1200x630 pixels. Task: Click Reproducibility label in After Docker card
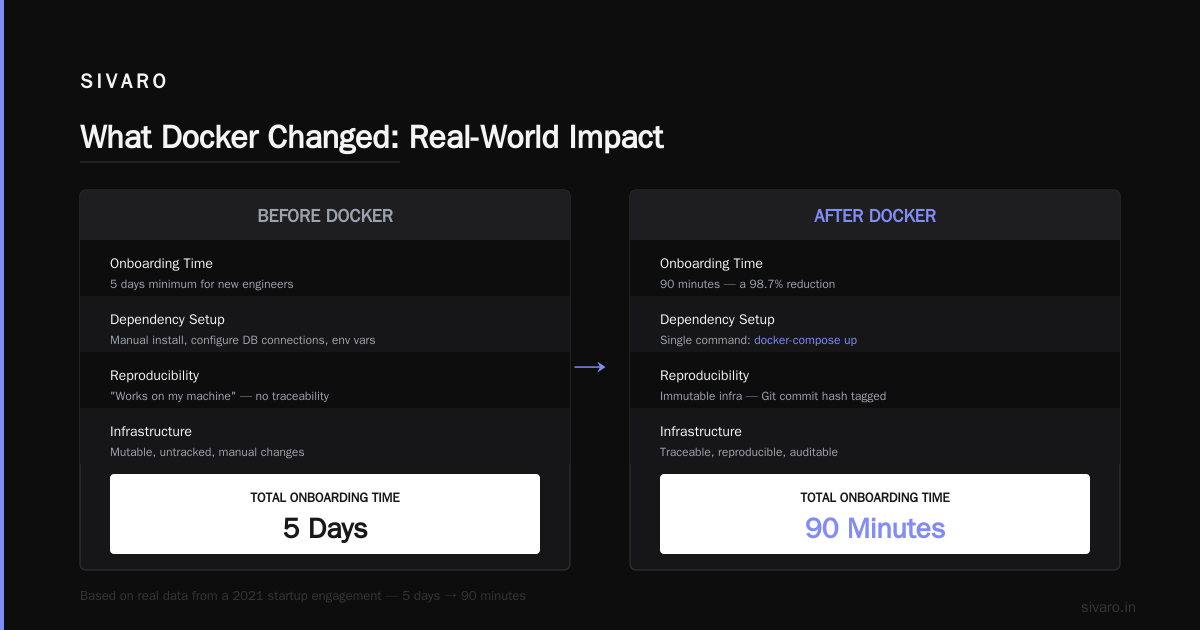click(x=704, y=376)
